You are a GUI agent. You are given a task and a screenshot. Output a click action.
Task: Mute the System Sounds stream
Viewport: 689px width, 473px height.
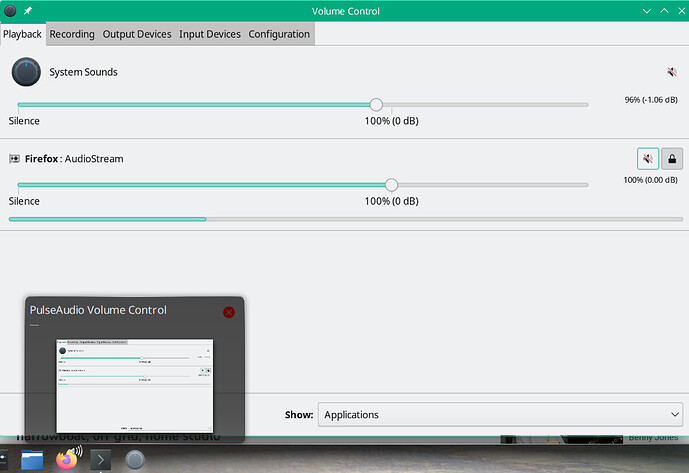(x=672, y=72)
